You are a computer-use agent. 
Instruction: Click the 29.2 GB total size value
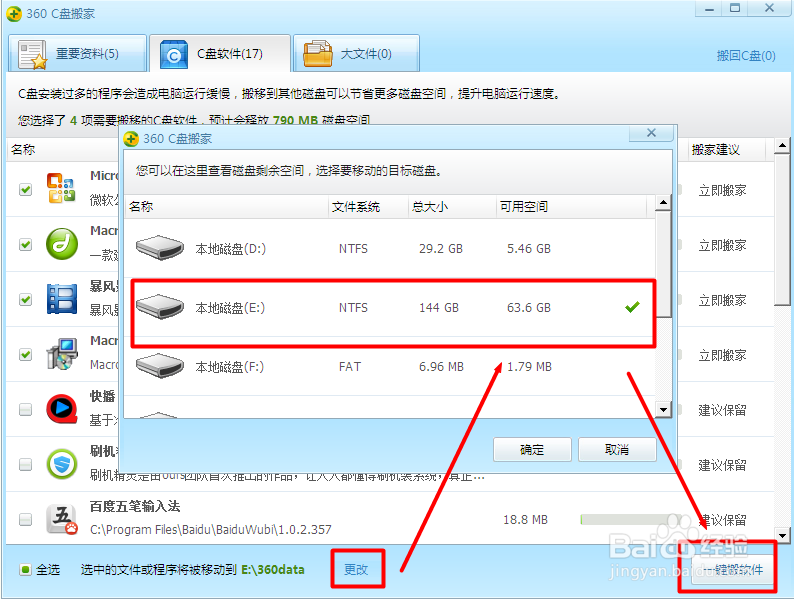coord(441,249)
